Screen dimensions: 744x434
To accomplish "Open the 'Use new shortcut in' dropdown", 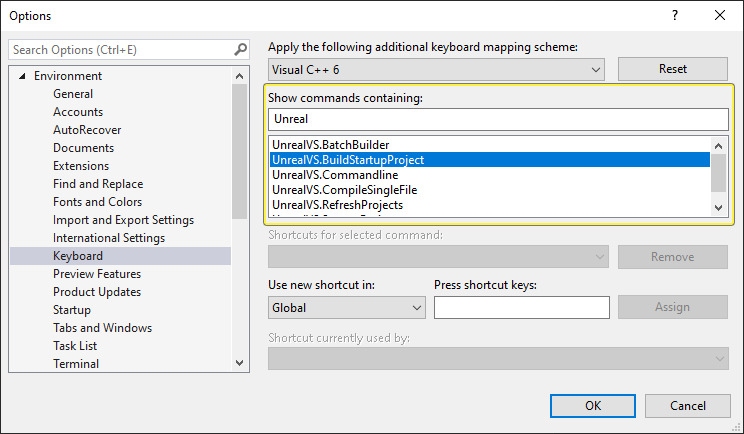I will point(346,307).
